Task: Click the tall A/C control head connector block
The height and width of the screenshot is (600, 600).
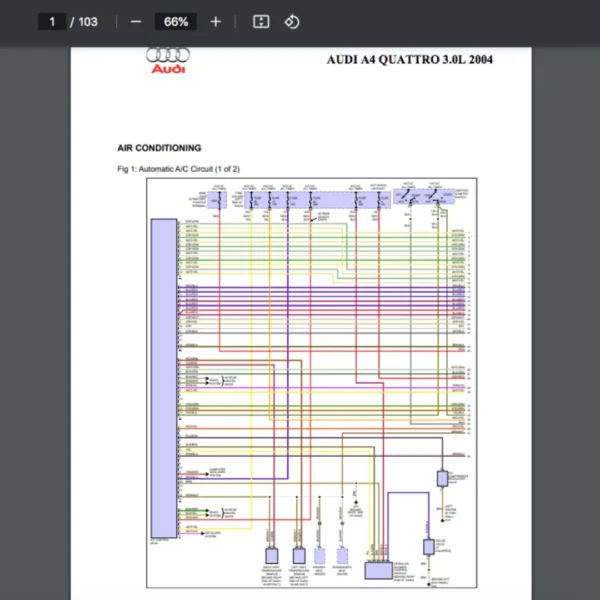Action: pos(162,378)
